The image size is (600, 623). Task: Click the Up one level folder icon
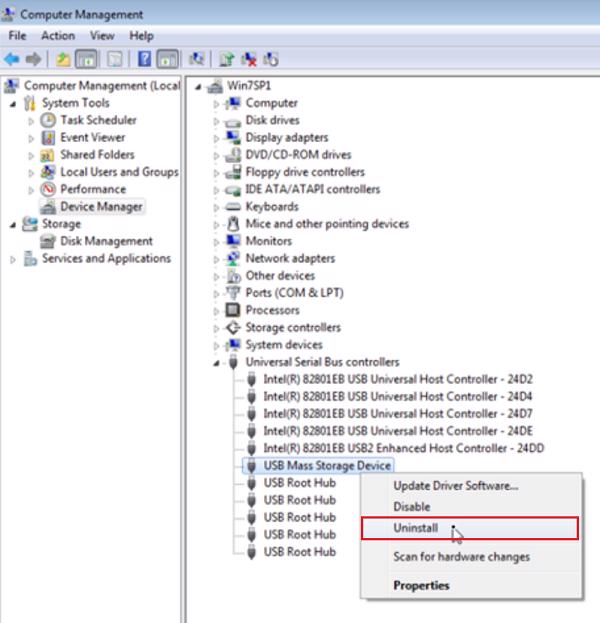point(63,59)
